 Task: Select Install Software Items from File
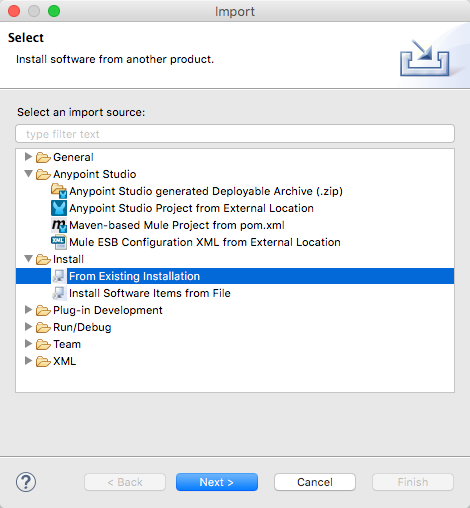150,293
